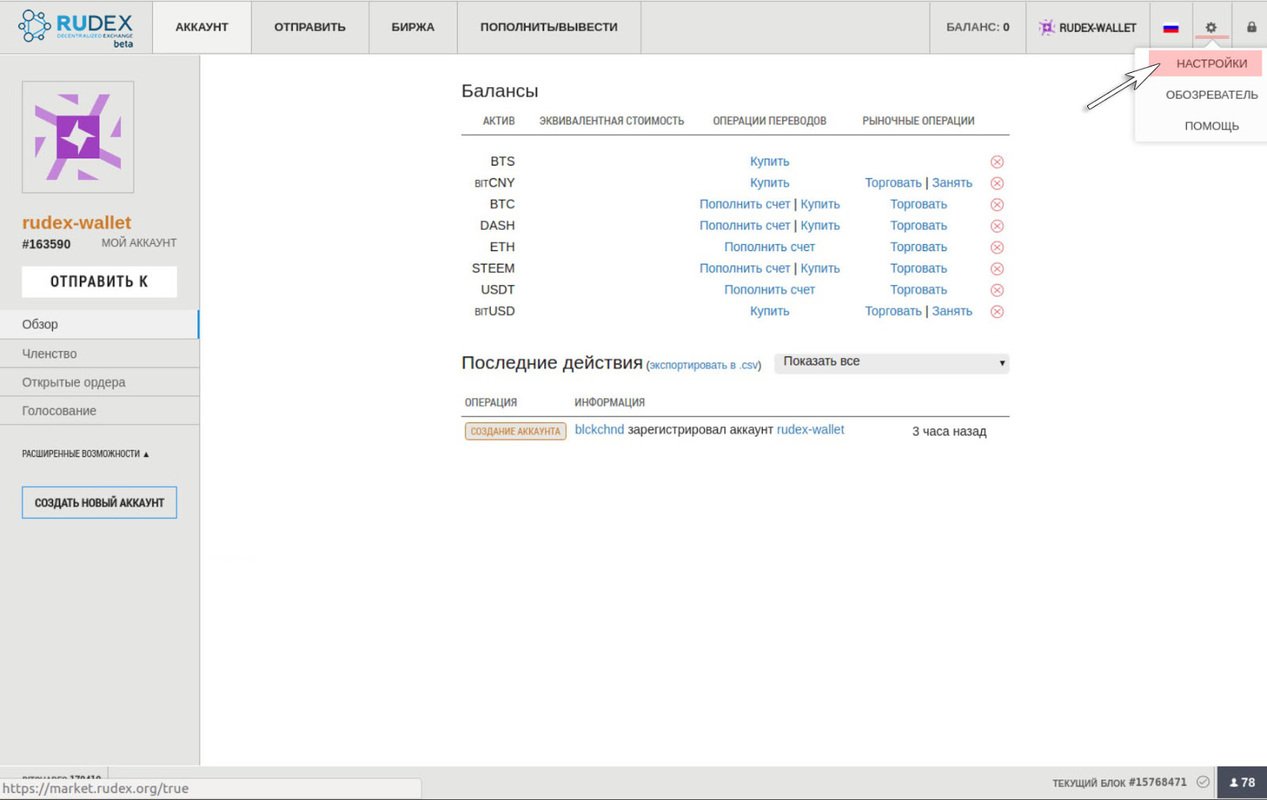
Task: Click Занять in the bitCNY row
Action: tap(952, 183)
